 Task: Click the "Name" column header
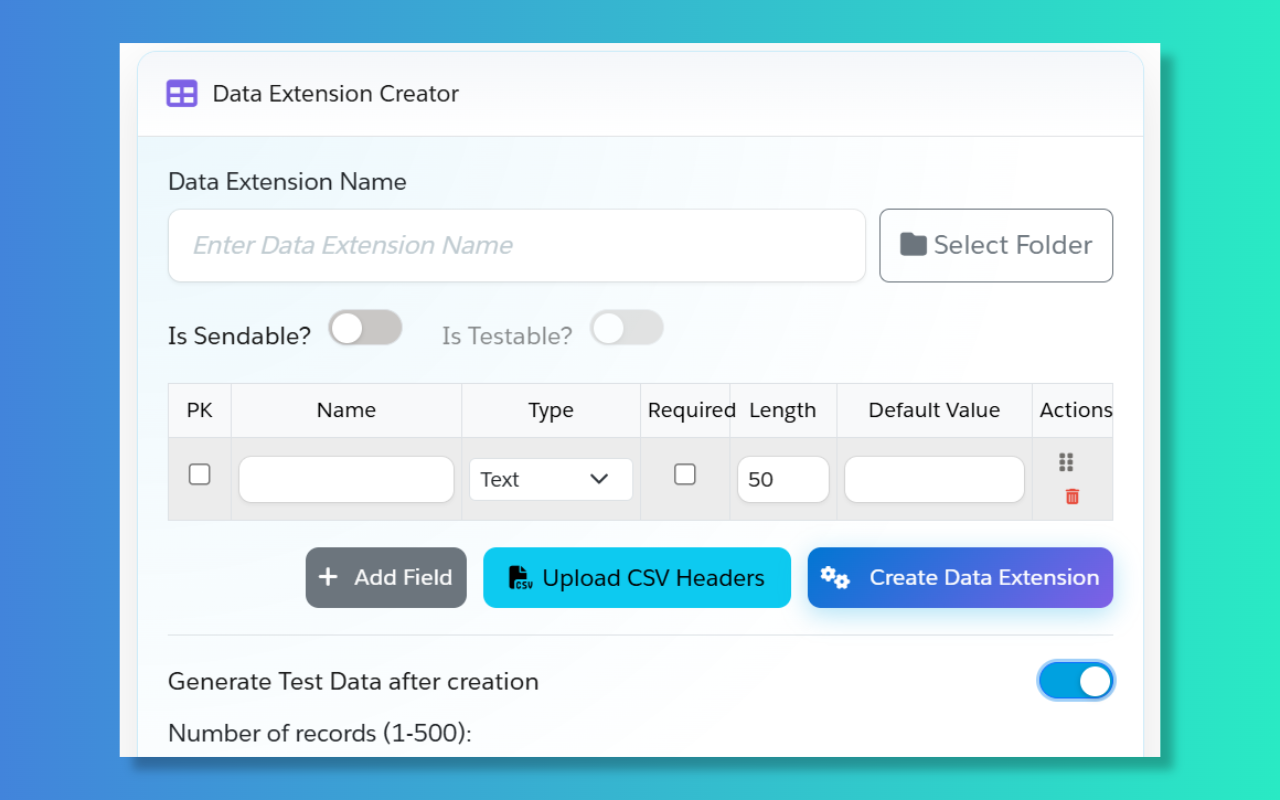pos(346,410)
